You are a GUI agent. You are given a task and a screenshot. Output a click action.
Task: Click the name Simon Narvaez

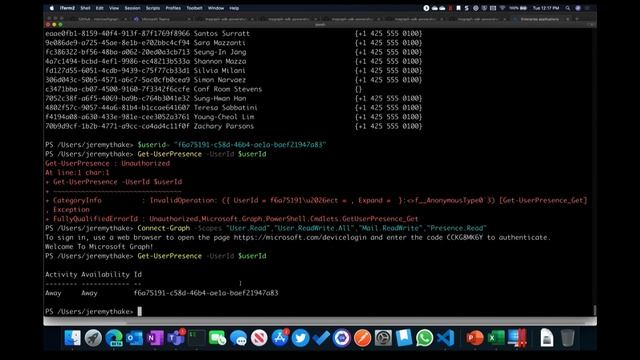pos(220,80)
